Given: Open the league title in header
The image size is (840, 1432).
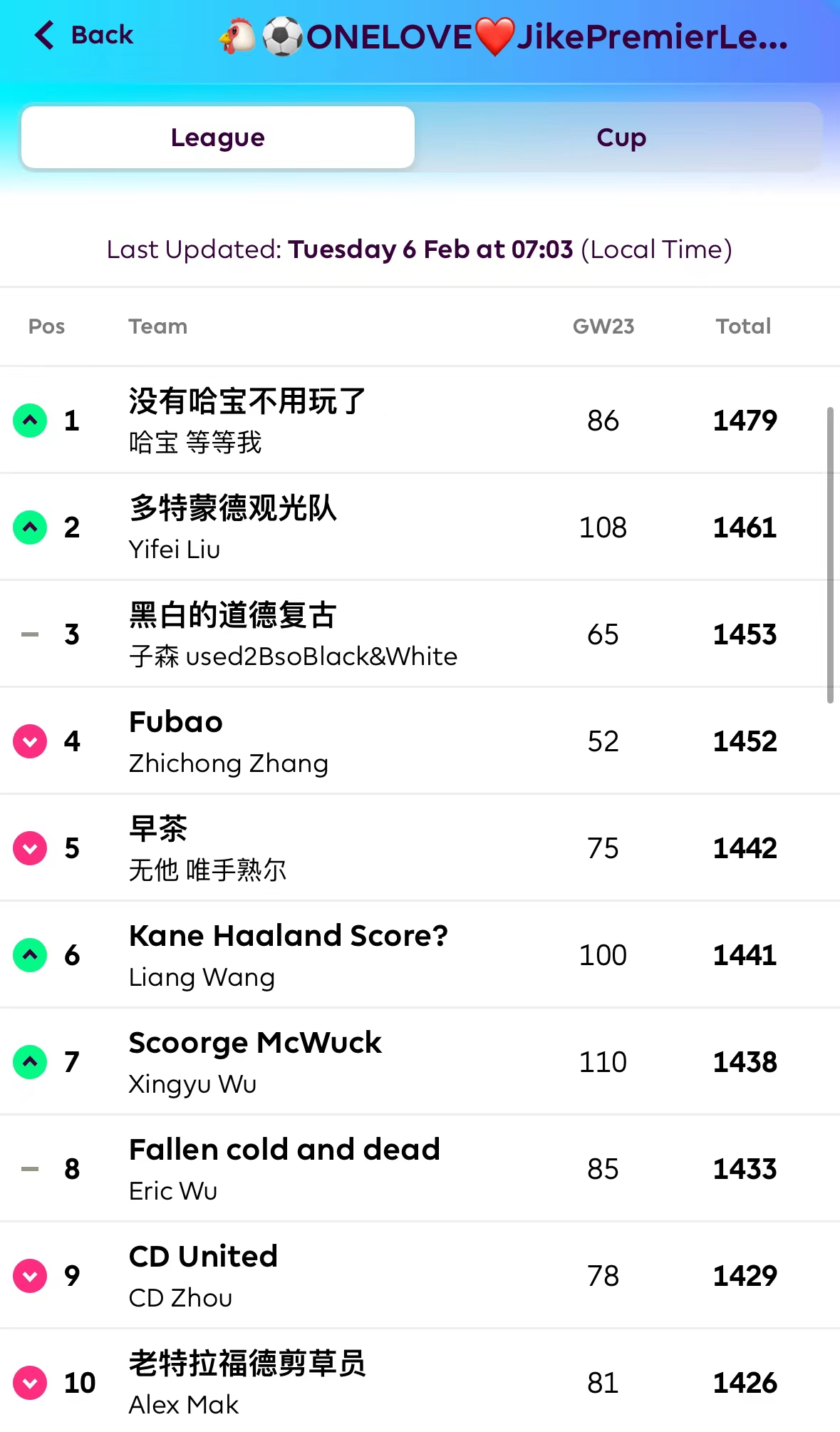Looking at the screenshot, I should (x=504, y=37).
